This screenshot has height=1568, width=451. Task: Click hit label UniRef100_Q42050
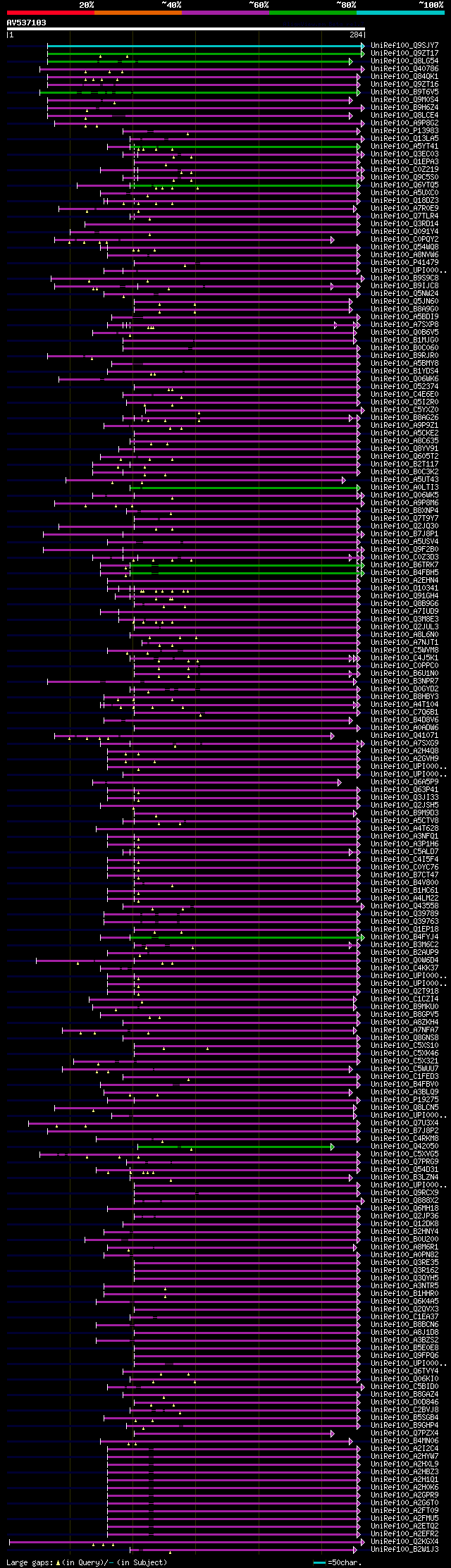(x=404, y=1147)
